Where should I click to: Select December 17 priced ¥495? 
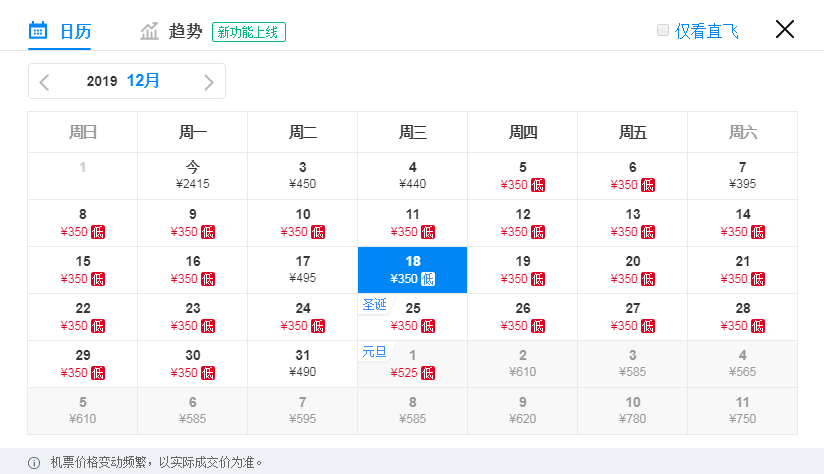303,269
